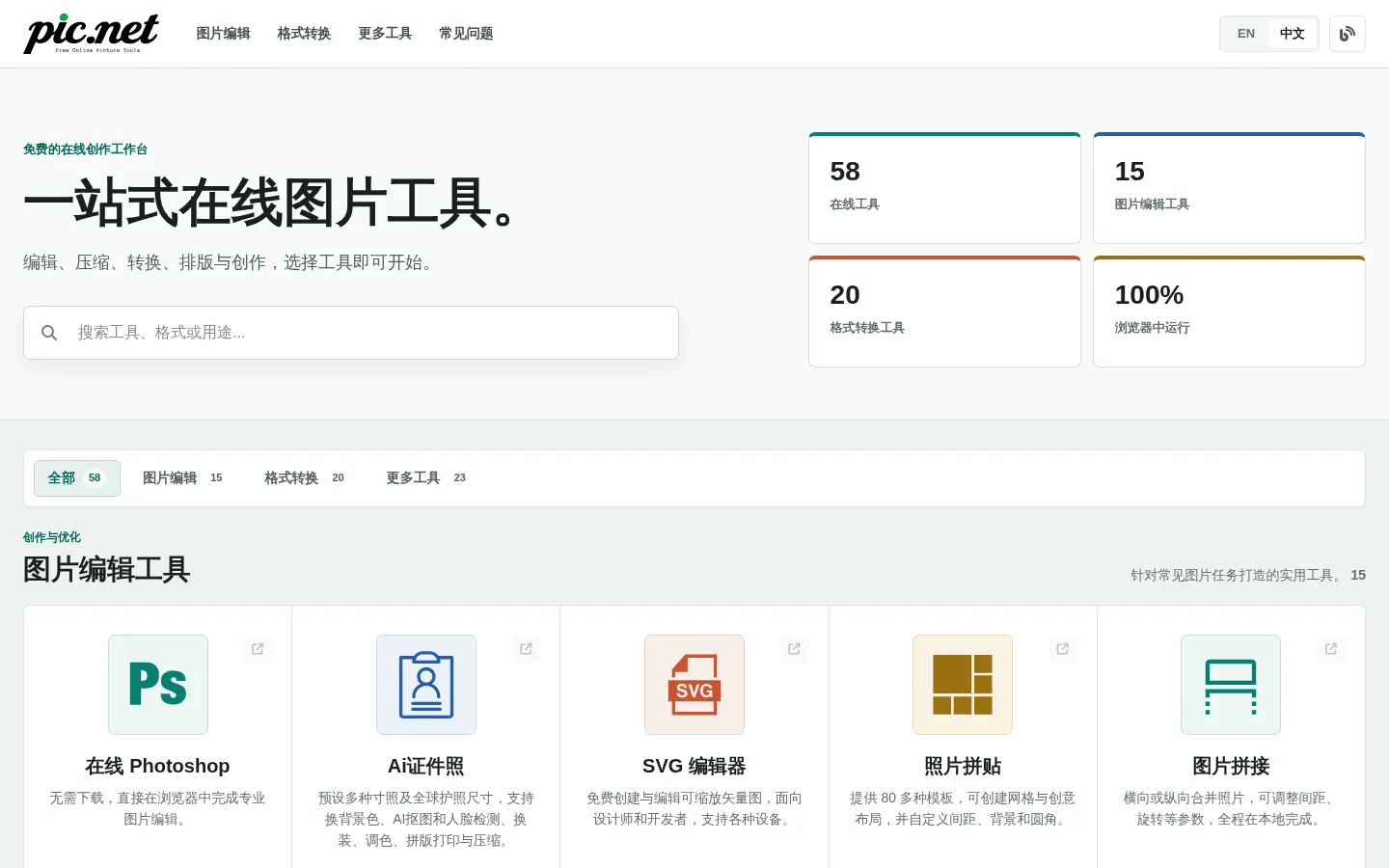Viewport: 1389px width, 868px height.
Task: Click the 针对常见图片任务打造的实用工具 text
Action: [1237, 575]
